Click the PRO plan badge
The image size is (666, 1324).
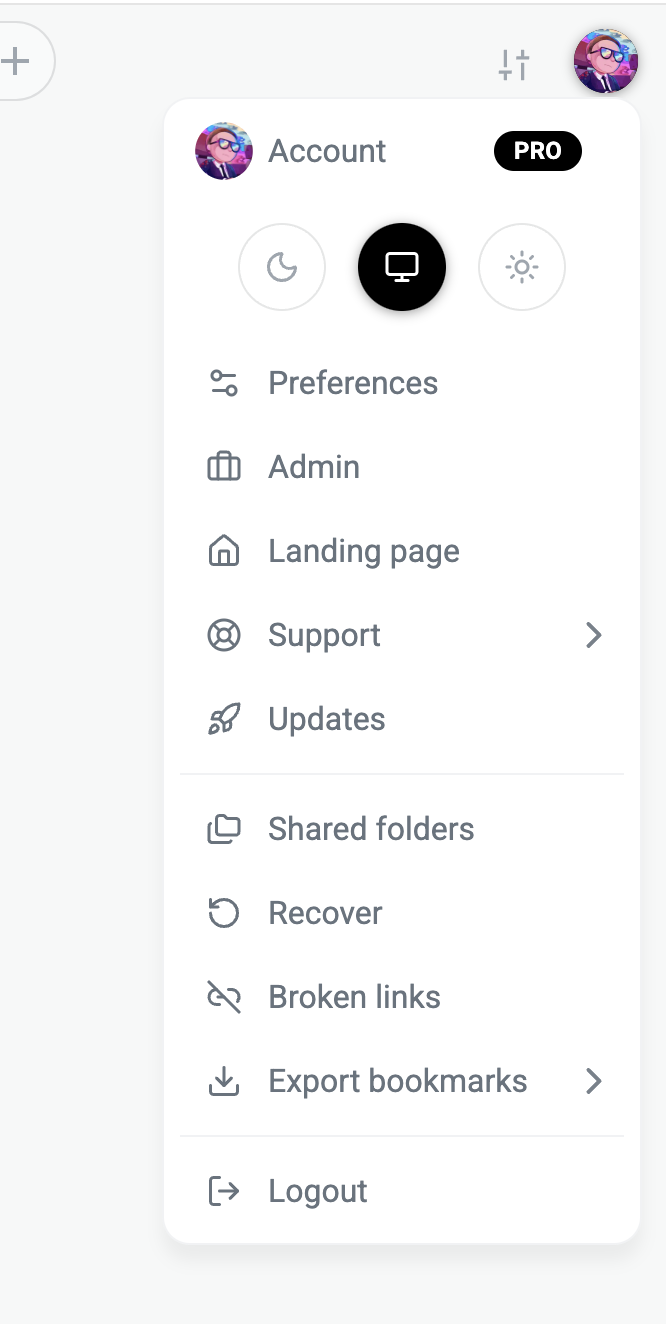pos(537,151)
